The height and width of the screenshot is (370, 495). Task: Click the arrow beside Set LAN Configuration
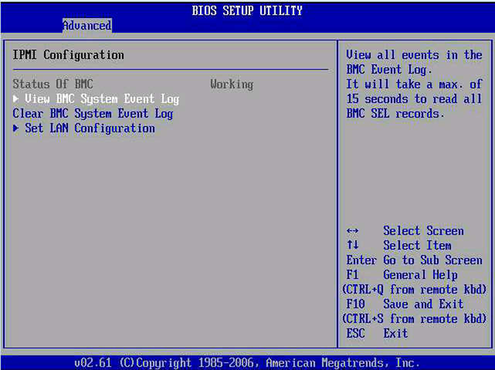click(x=16, y=128)
